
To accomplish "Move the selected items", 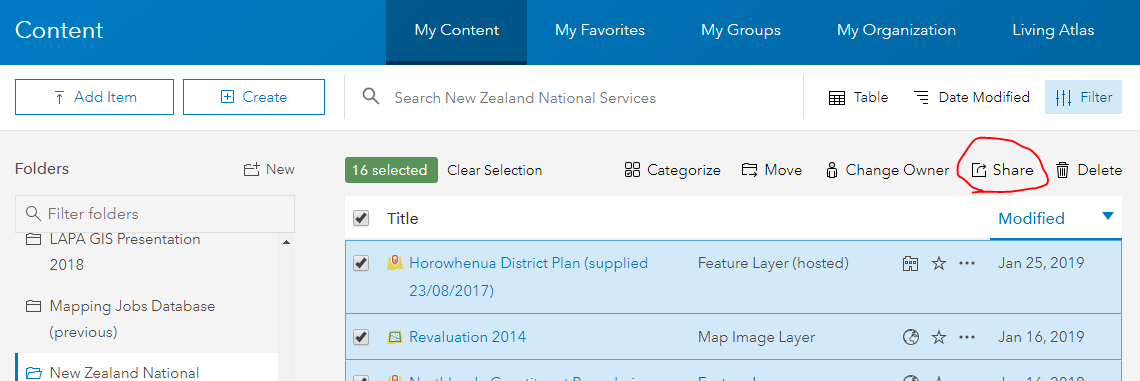I will click(771, 170).
